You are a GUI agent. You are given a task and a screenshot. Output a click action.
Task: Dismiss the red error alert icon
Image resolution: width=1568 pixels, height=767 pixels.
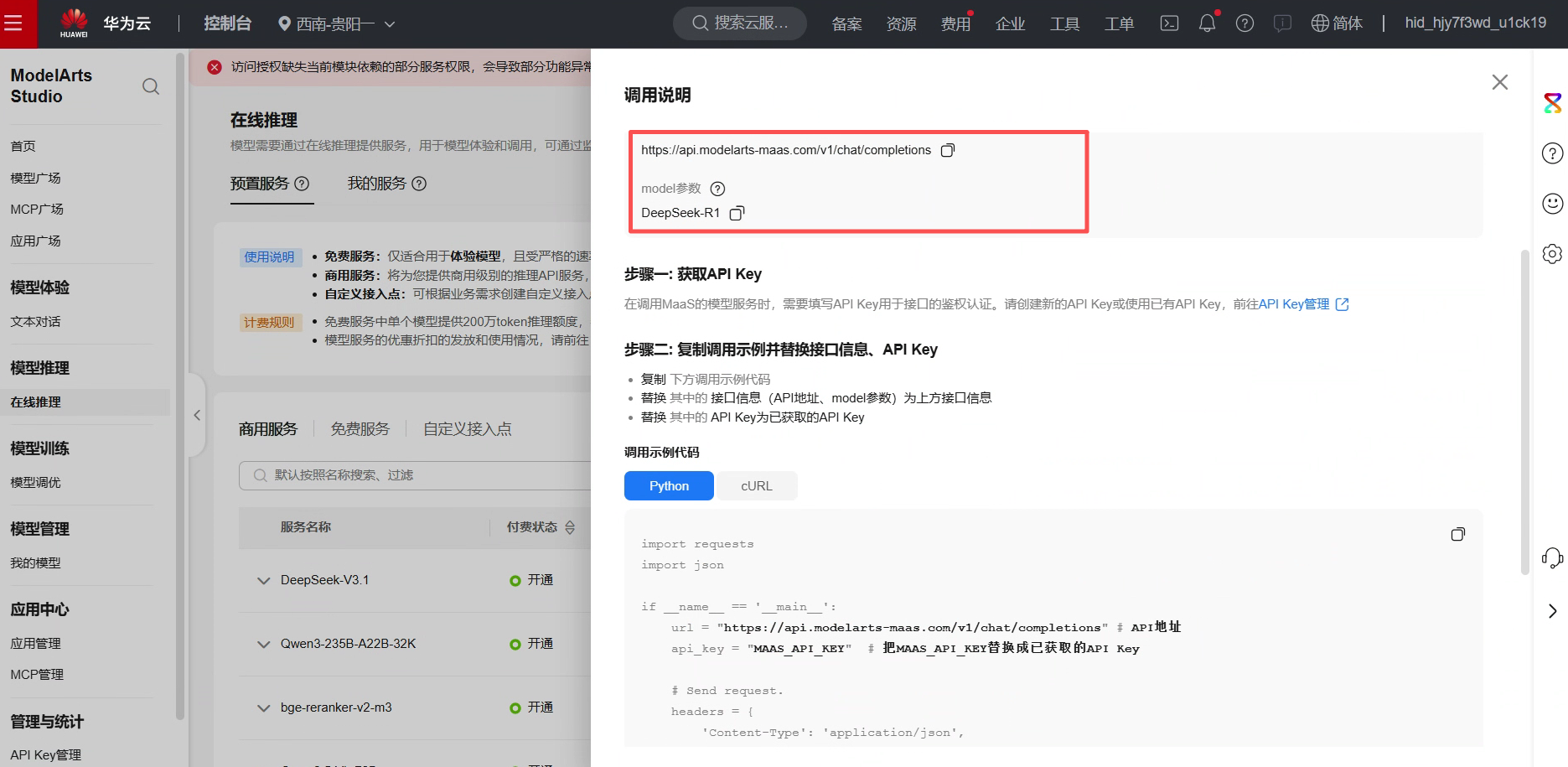[215, 67]
